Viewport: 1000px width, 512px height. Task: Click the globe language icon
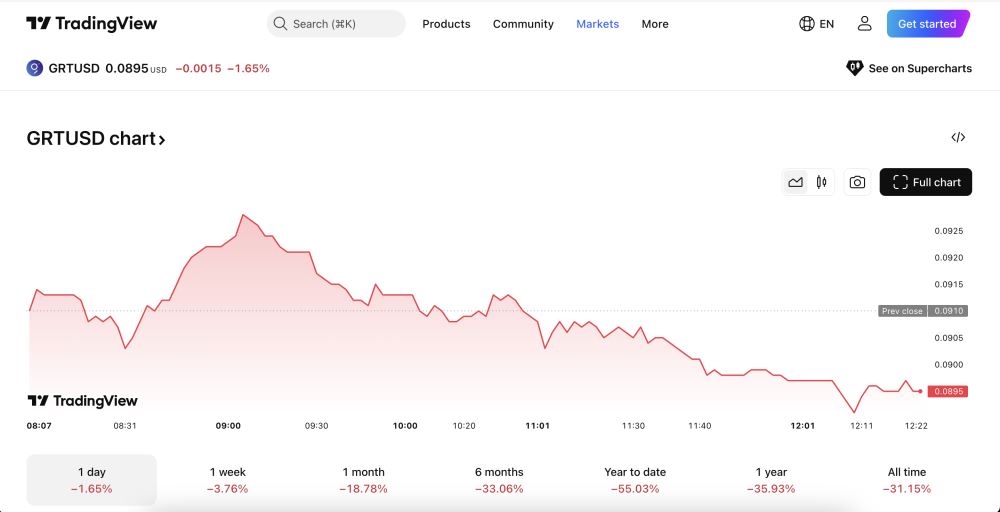click(x=806, y=24)
